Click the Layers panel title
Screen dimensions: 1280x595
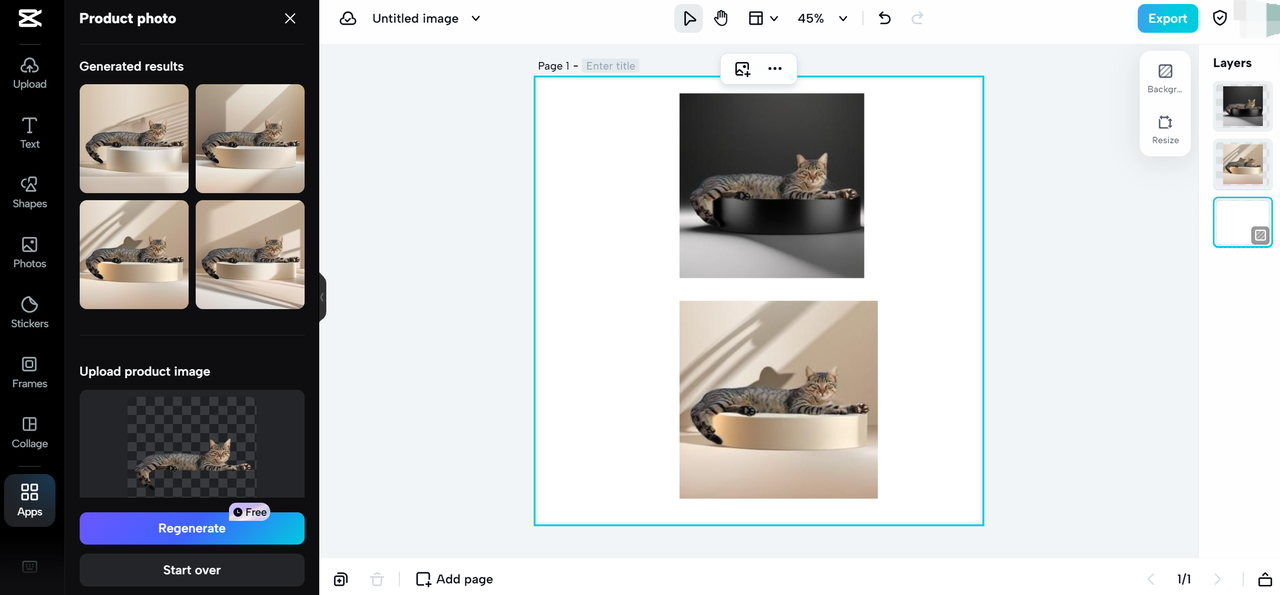coord(1232,63)
